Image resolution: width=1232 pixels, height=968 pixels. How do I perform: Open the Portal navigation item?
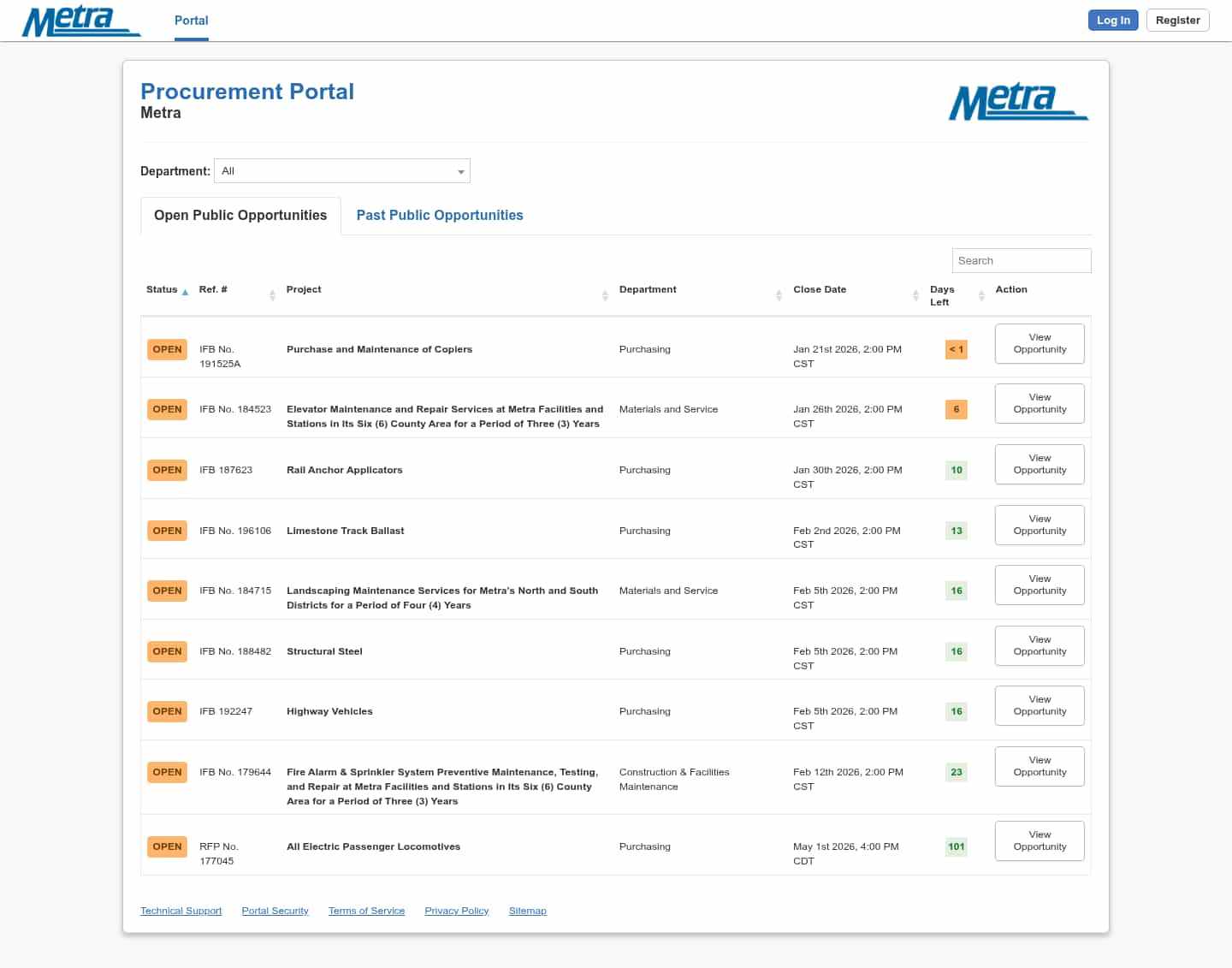click(x=191, y=21)
